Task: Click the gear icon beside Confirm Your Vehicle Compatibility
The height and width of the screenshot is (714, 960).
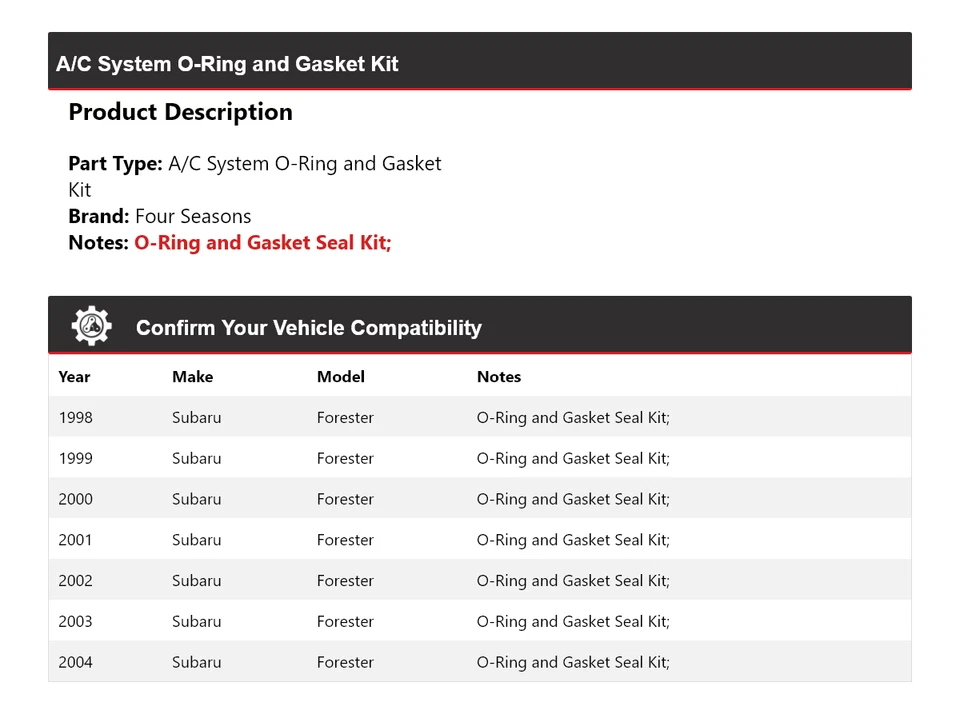Action: click(91, 327)
